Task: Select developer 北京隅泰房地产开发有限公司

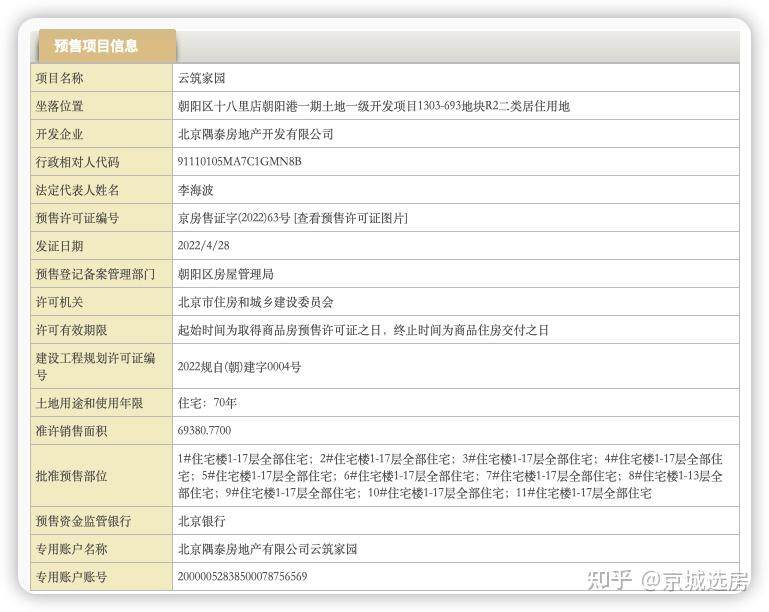Action: pos(255,134)
